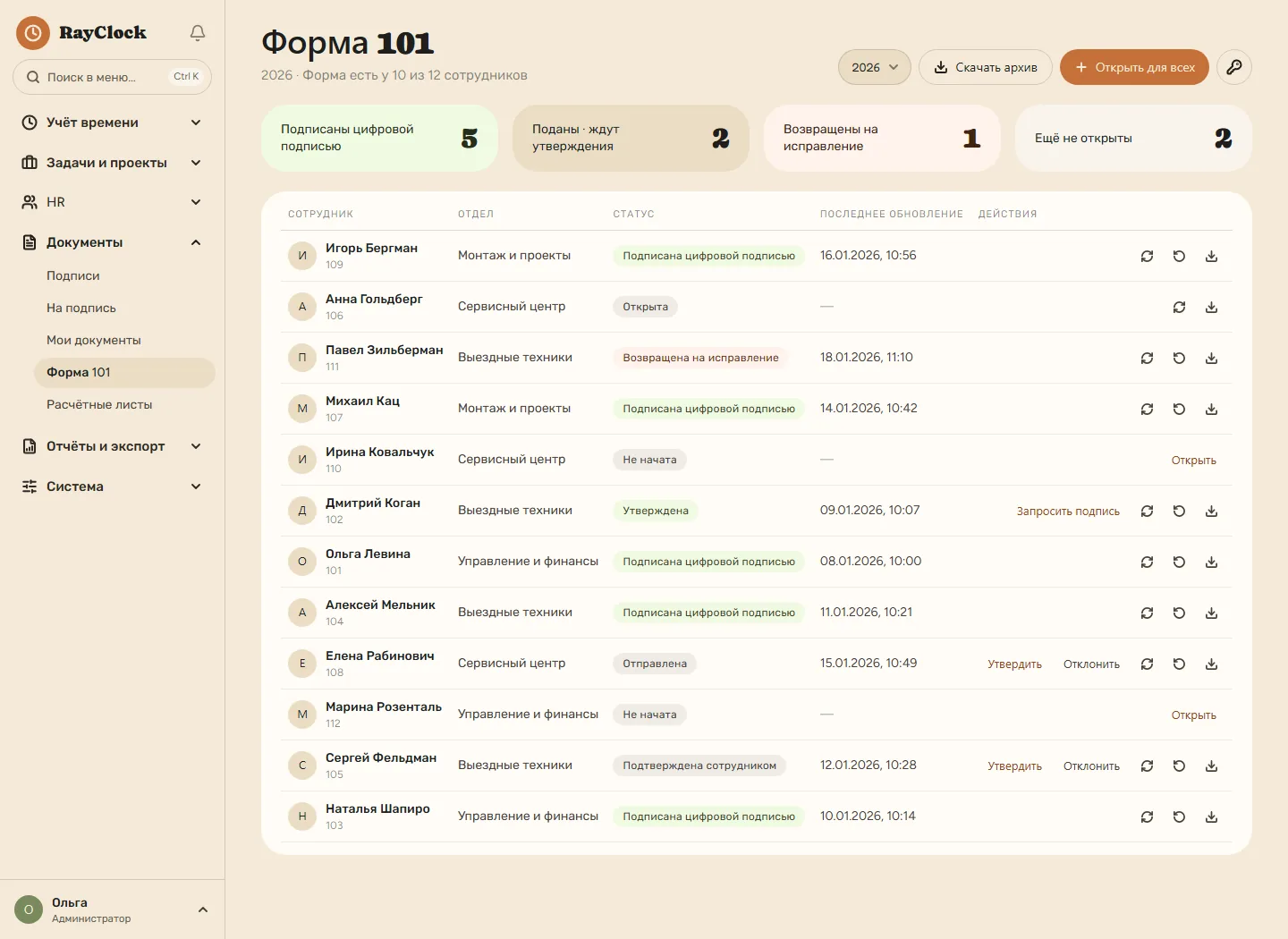Screen dimensions: 1288x939
Task: Expand the Отчёты и экспорт section
Action: pos(113,446)
